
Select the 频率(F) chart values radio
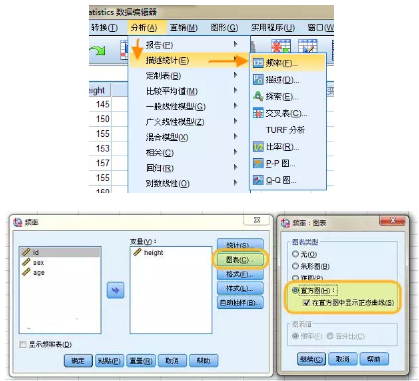(x=295, y=336)
